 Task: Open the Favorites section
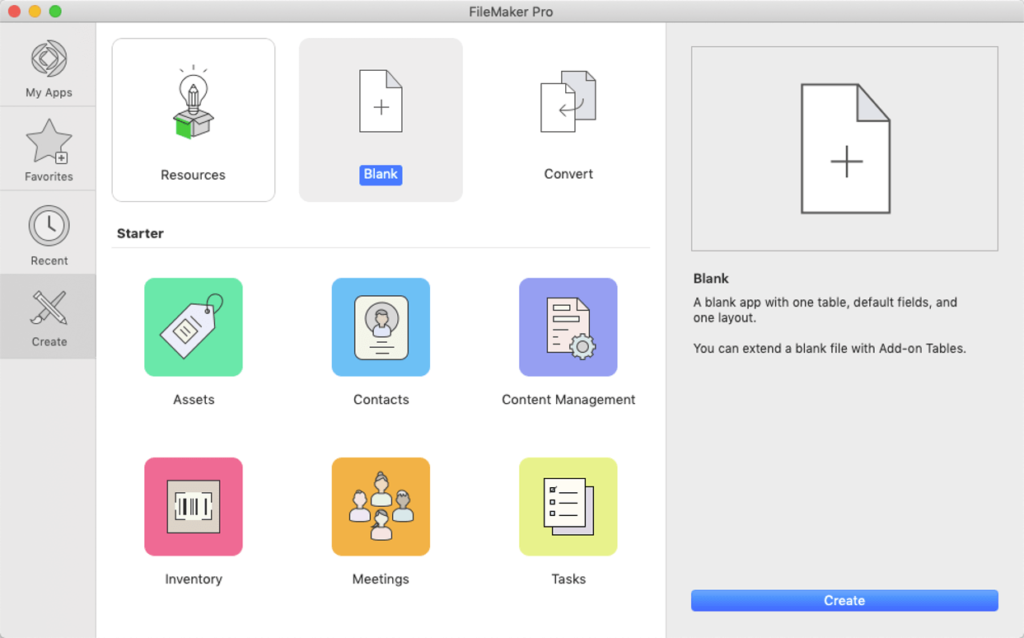[x=48, y=149]
